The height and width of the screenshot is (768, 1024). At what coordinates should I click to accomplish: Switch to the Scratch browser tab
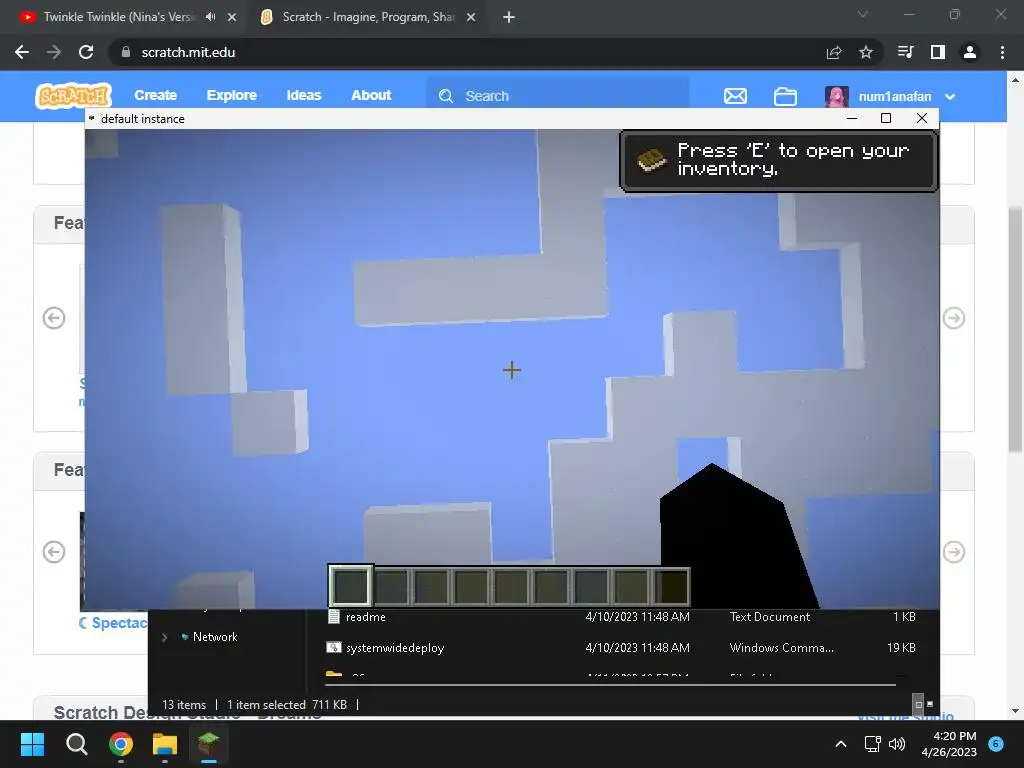(x=368, y=17)
